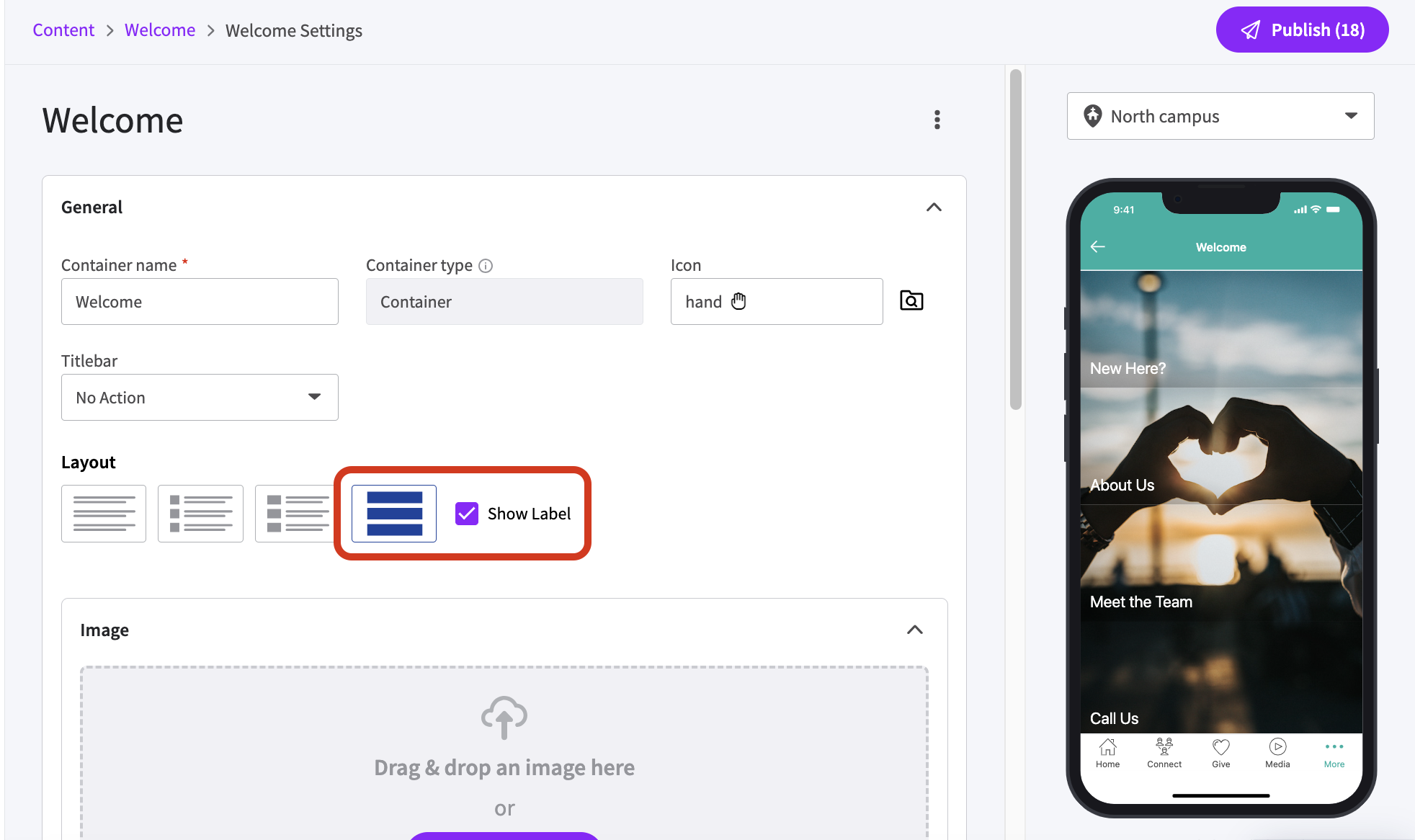Open the three-dot options menu beside Welcome
Screen dimensions: 1415x840
tap(937, 120)
